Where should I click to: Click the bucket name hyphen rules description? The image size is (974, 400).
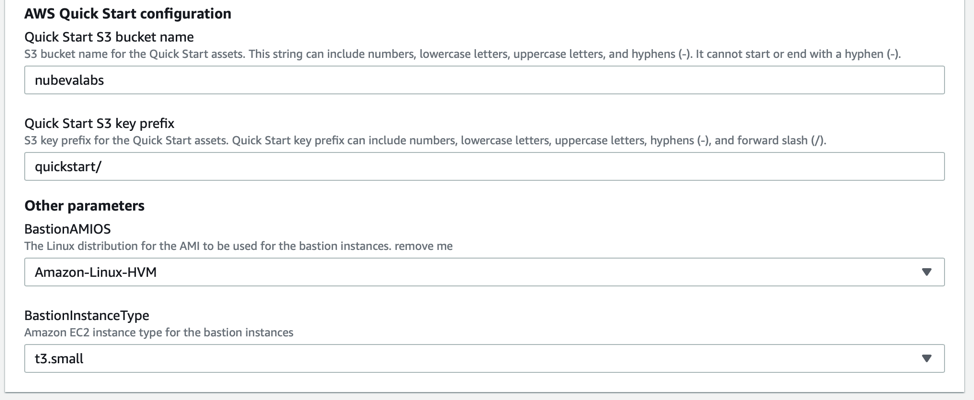(x=463, y=54)
